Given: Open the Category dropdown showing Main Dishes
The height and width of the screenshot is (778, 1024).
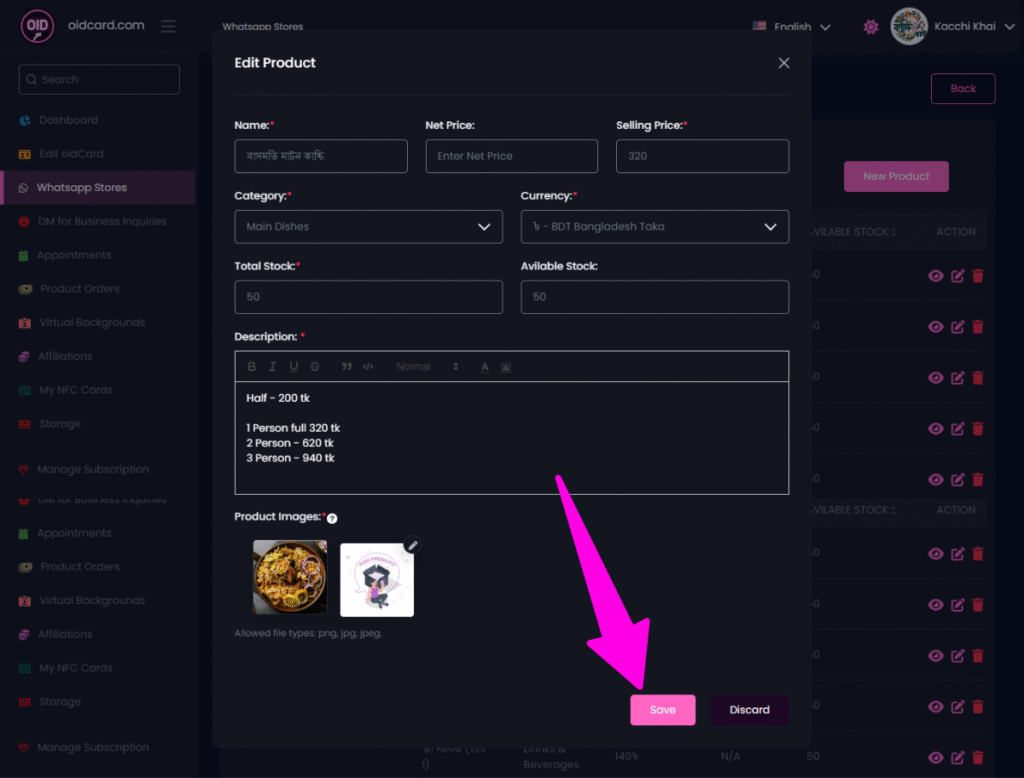Looking at the screenshot, I should pos(368,227).
